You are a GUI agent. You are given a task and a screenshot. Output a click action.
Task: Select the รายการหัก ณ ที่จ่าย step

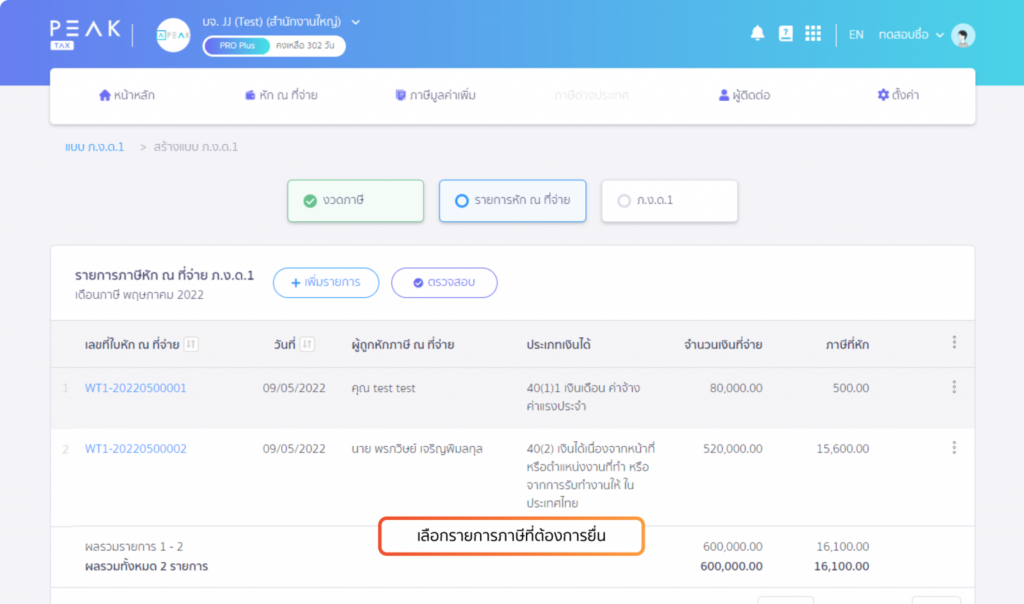click(x=512, y=201)
